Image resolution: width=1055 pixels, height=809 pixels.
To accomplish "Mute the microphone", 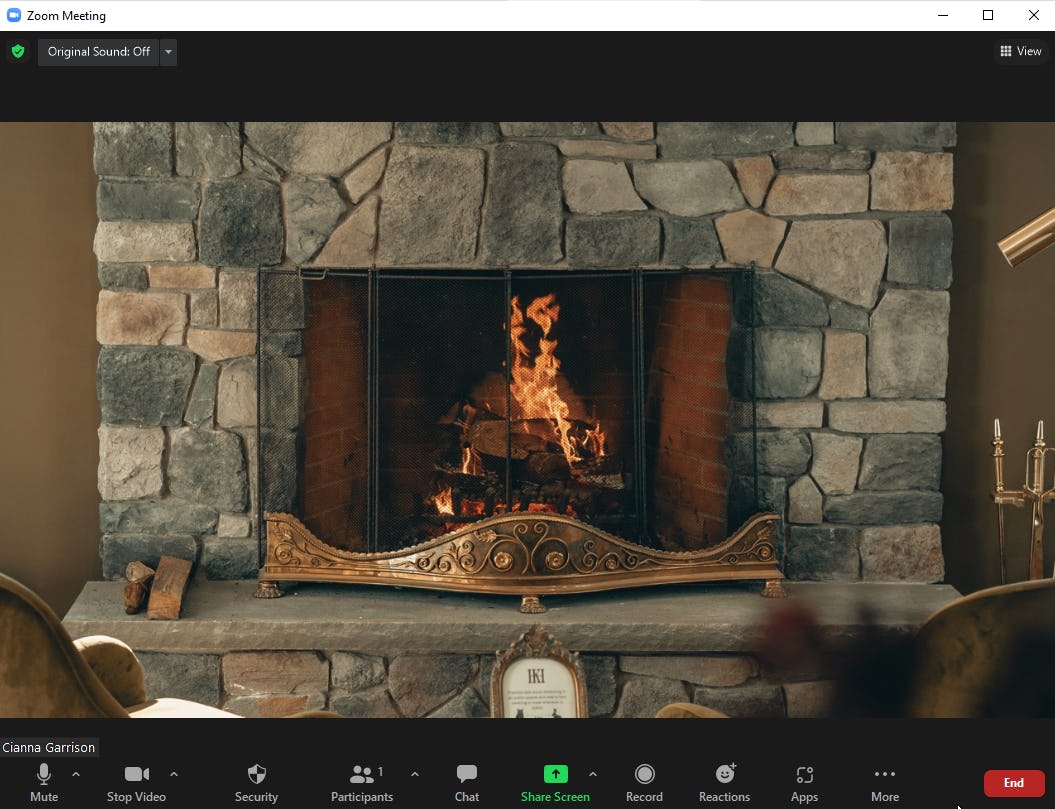I will coord(43,780).
